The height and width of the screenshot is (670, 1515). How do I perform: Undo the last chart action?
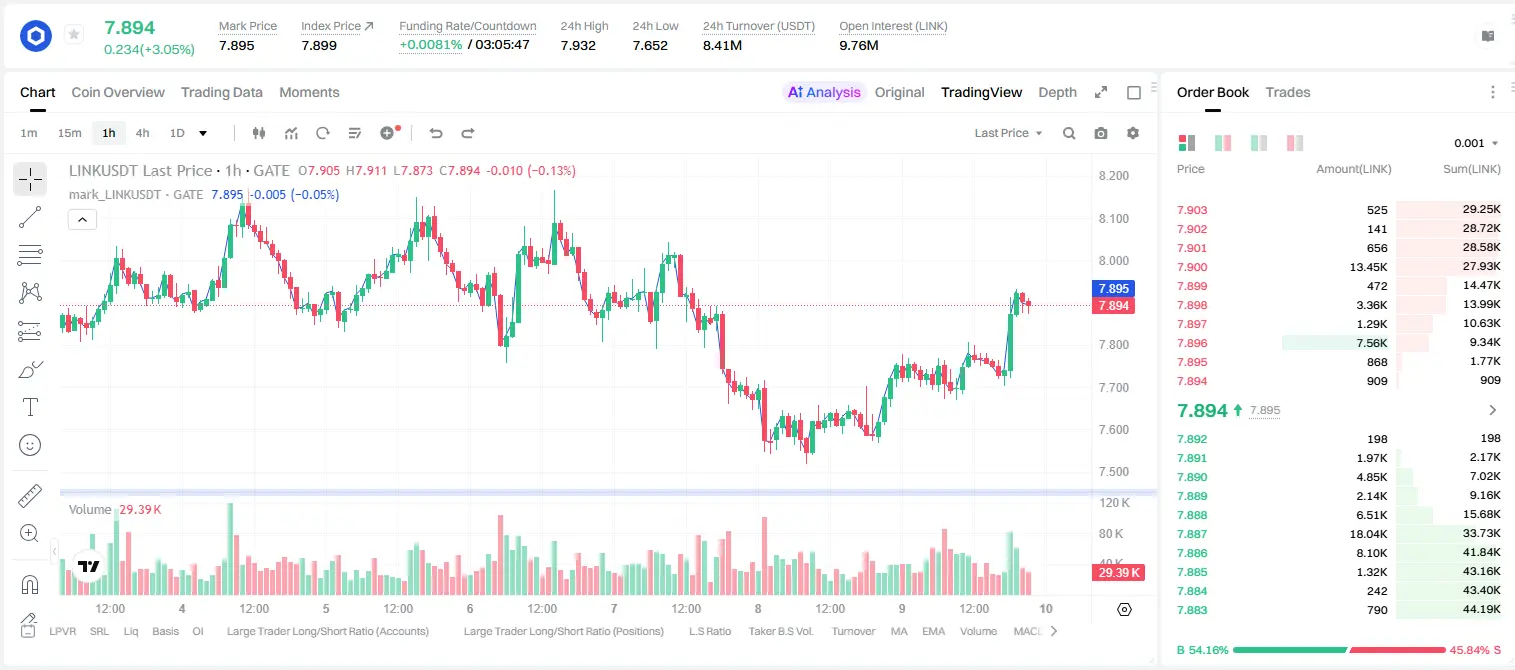[x=436, y=133]
